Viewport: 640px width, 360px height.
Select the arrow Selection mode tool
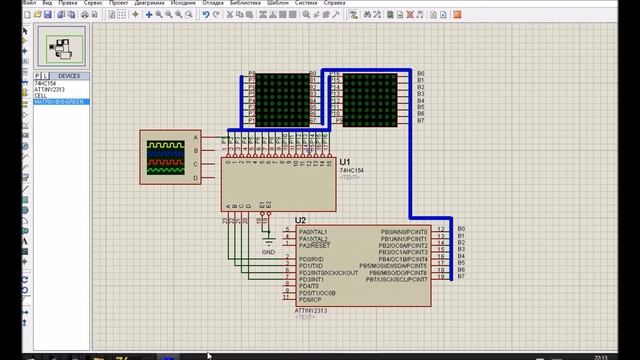tap(25, 31)
